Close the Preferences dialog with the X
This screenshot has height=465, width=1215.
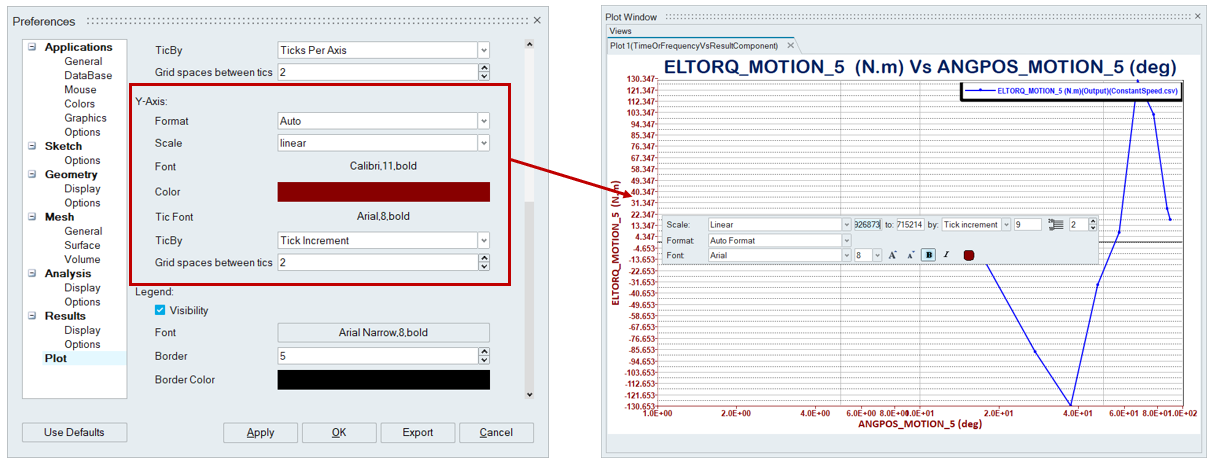(x=537, y=20)
